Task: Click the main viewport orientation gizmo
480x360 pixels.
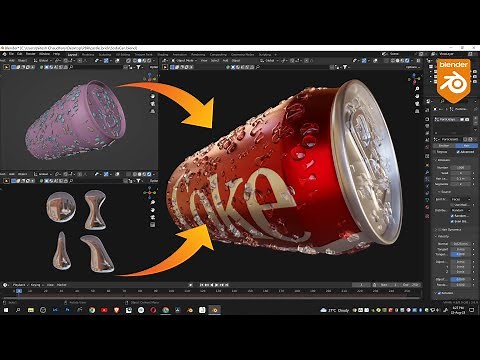Action: pyautogui.click(x=414, y=79)
